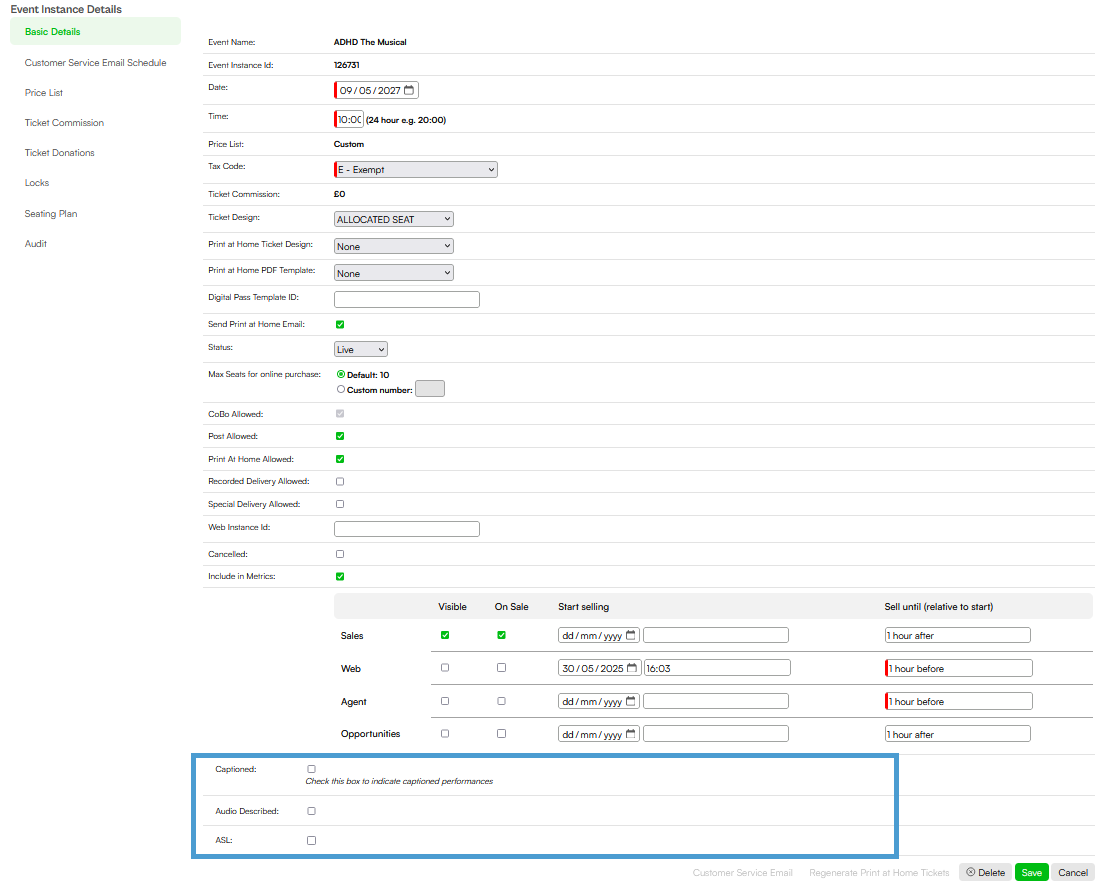Enable the Captioned checkbox
Image resolution: width=1111 pixels, height=889 pixels.
pos(312,769)
